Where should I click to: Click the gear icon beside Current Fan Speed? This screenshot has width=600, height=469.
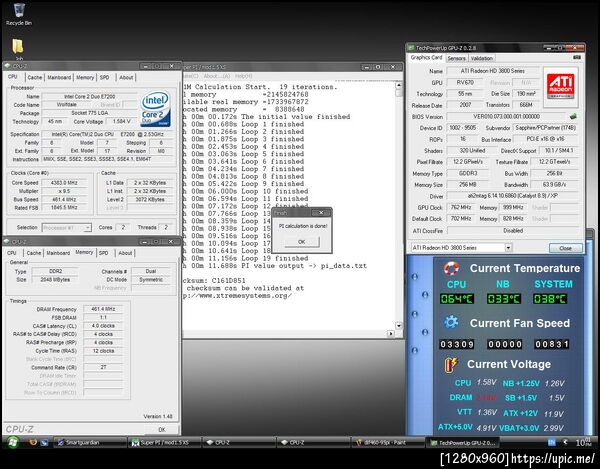(451, 322)
